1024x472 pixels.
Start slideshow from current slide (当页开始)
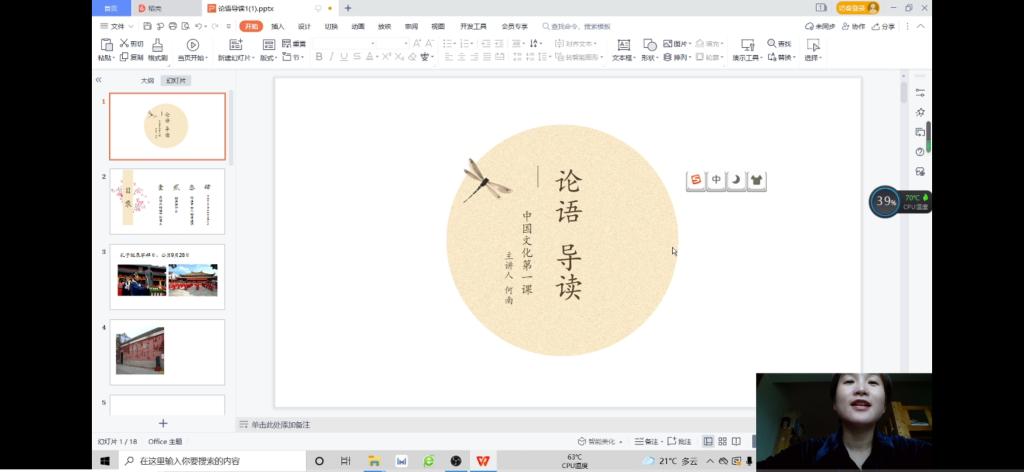tap(193, 45)
